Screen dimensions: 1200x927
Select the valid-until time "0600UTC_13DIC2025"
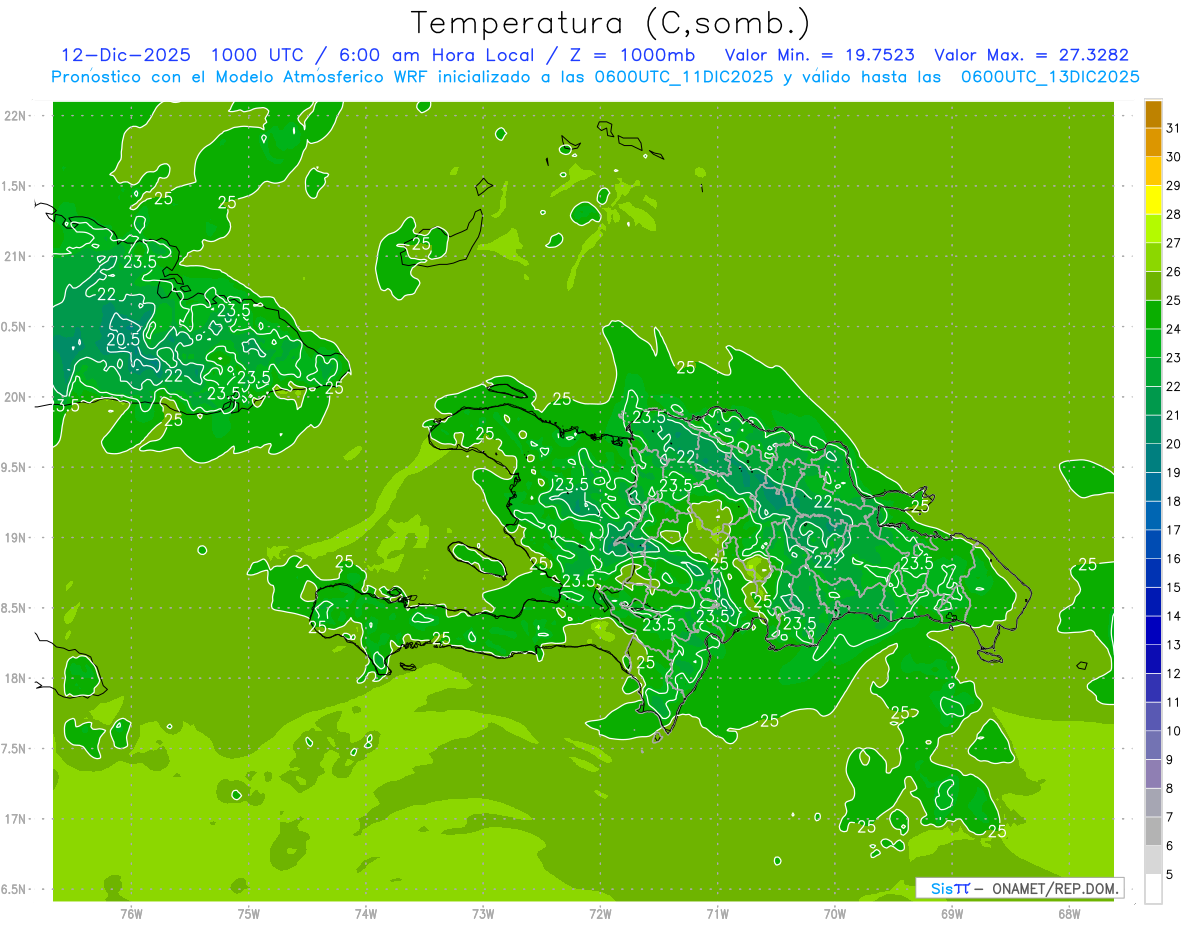point(1050,77)
